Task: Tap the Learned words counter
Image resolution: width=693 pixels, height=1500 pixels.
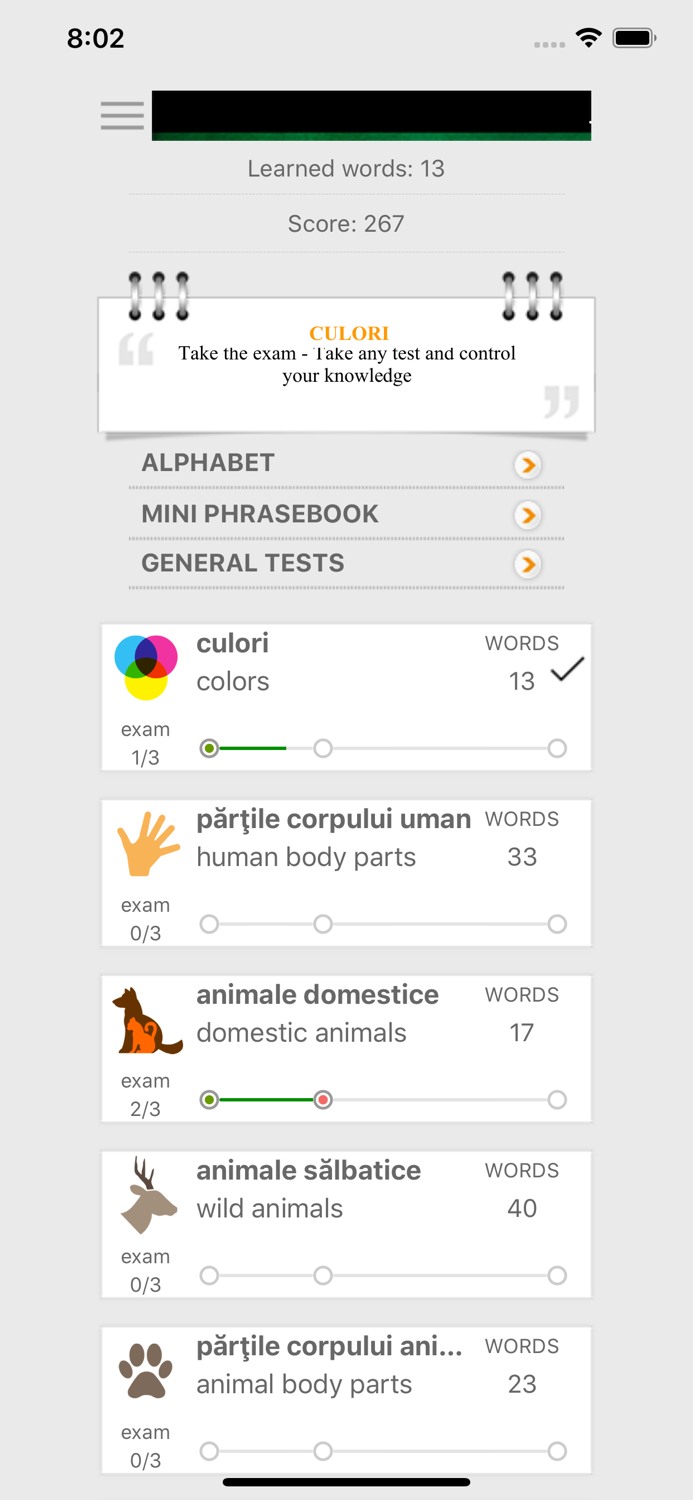Action: coord(346,168)
